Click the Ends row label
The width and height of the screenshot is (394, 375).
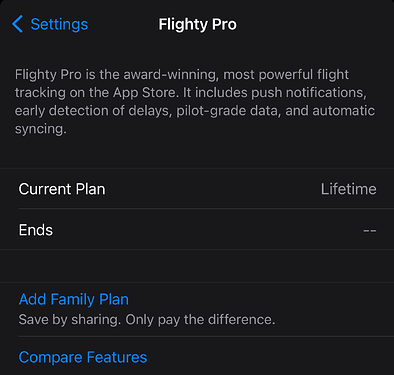click(36, 230)
